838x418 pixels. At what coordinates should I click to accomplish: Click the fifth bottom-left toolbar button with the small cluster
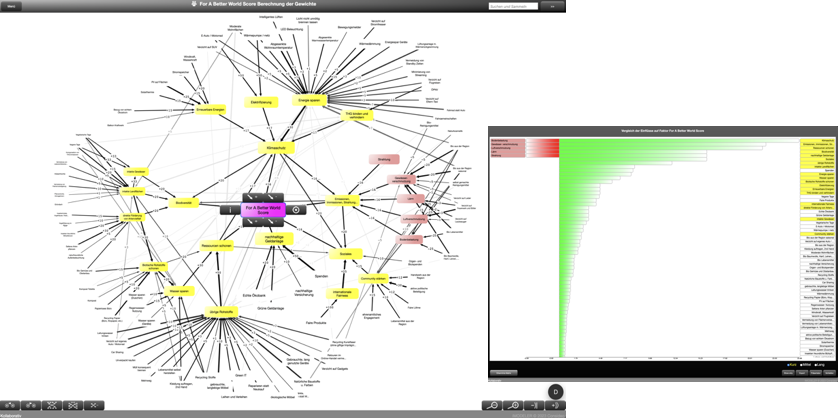[x=94, y=405]
